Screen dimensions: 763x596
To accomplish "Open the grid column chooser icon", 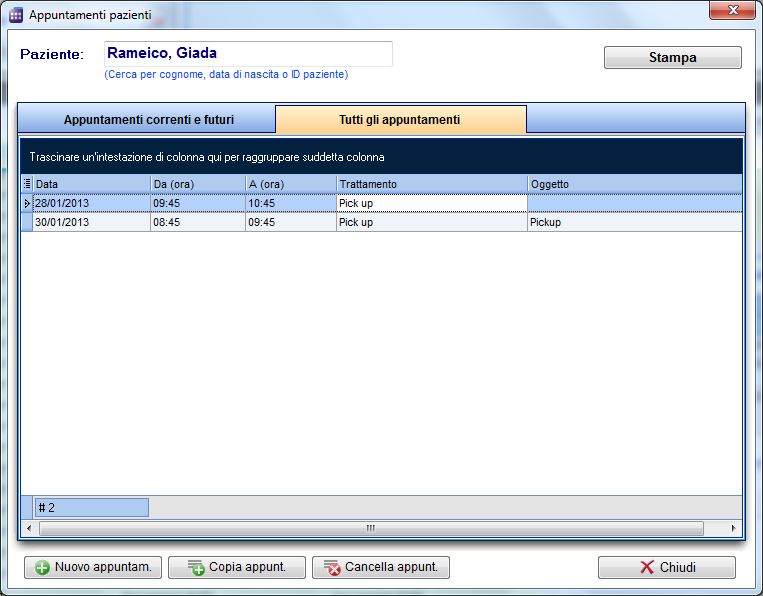I will point(27,184).
